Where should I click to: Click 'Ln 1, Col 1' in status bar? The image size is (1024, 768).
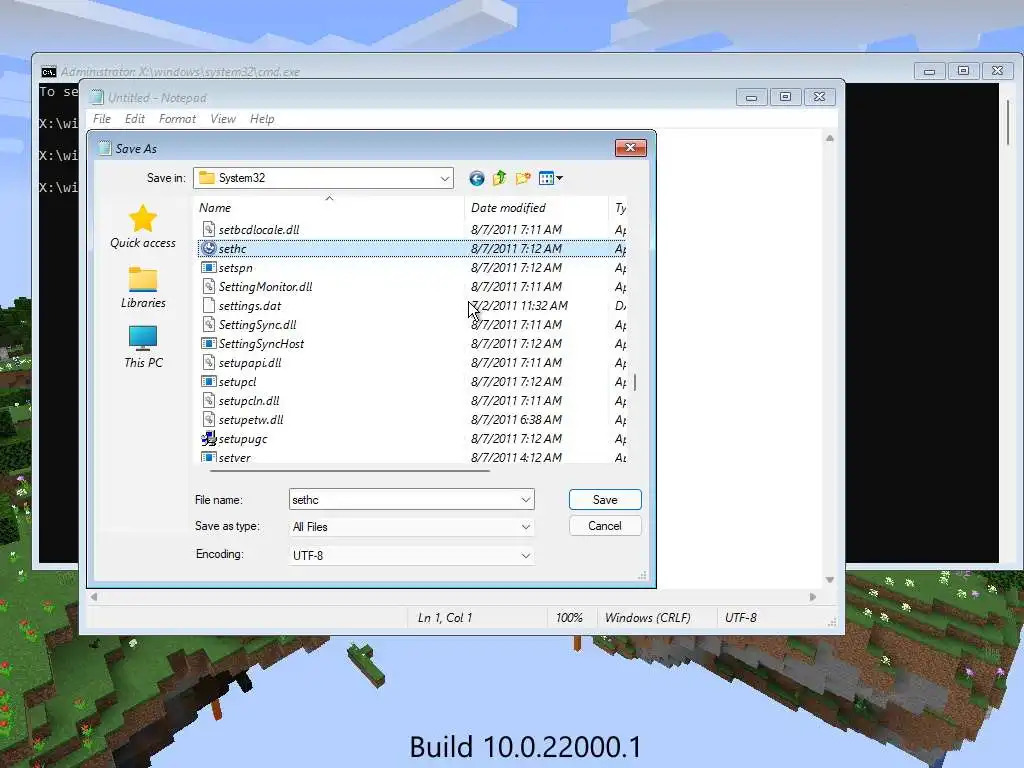pos(445,617)
